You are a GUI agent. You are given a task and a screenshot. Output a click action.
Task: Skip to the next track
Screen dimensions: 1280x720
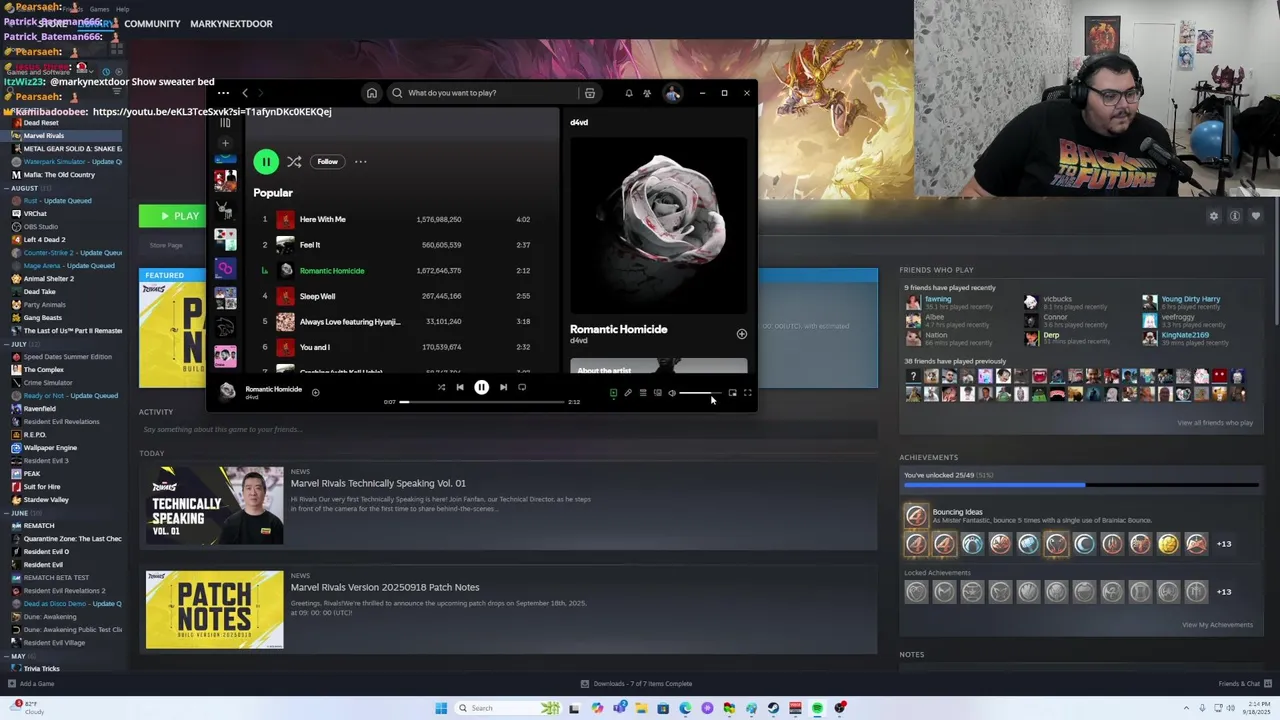pos(503,387)
